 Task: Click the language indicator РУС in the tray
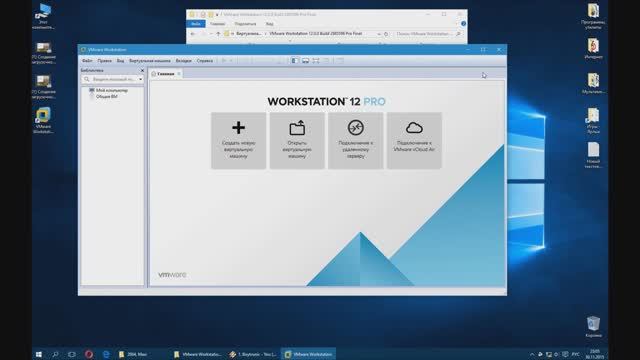(x=575, y=354)
